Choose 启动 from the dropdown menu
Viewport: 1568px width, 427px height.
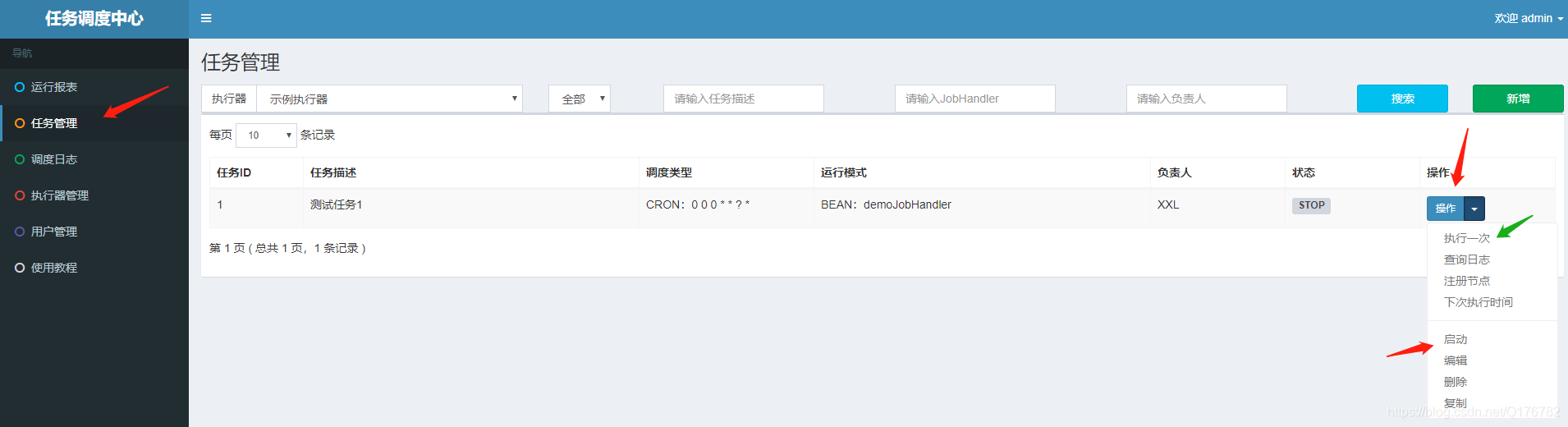click(1456, 339)
